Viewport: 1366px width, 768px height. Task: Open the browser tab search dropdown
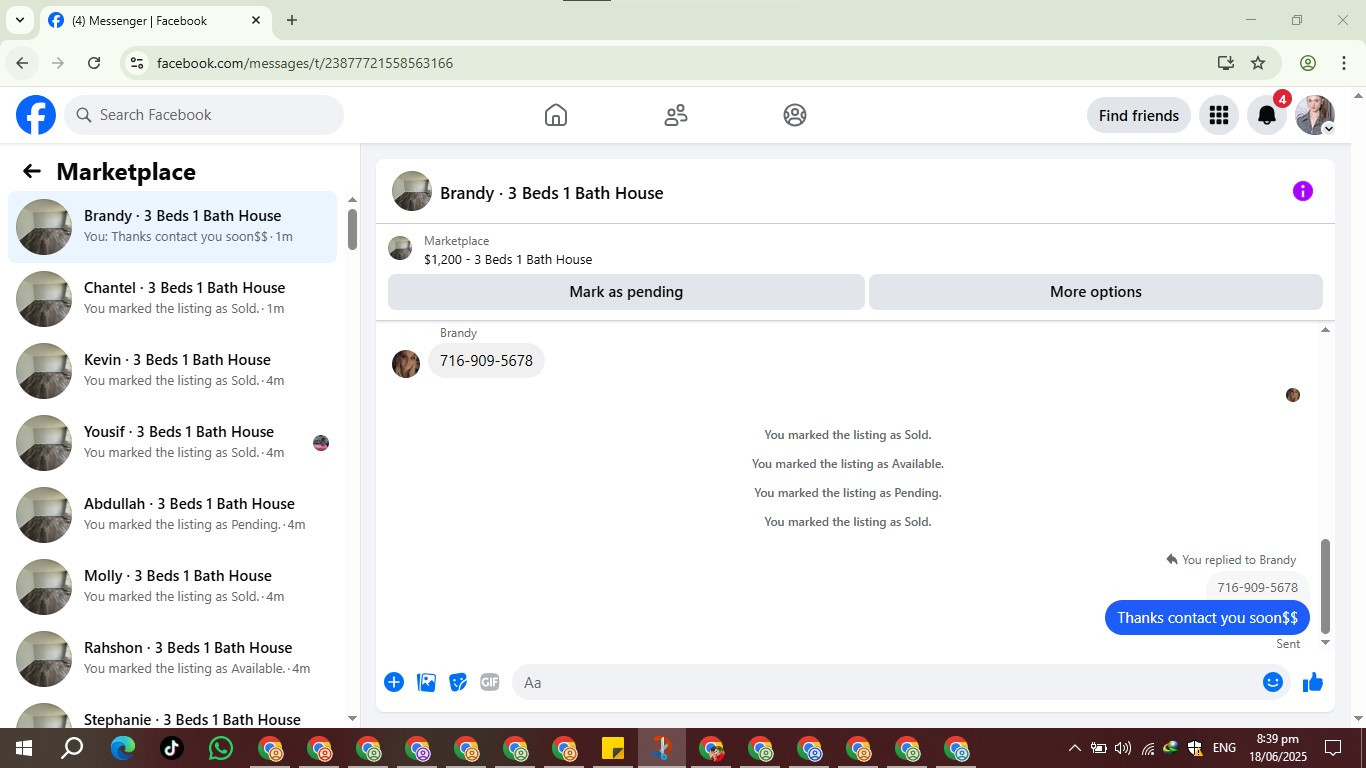19,20
